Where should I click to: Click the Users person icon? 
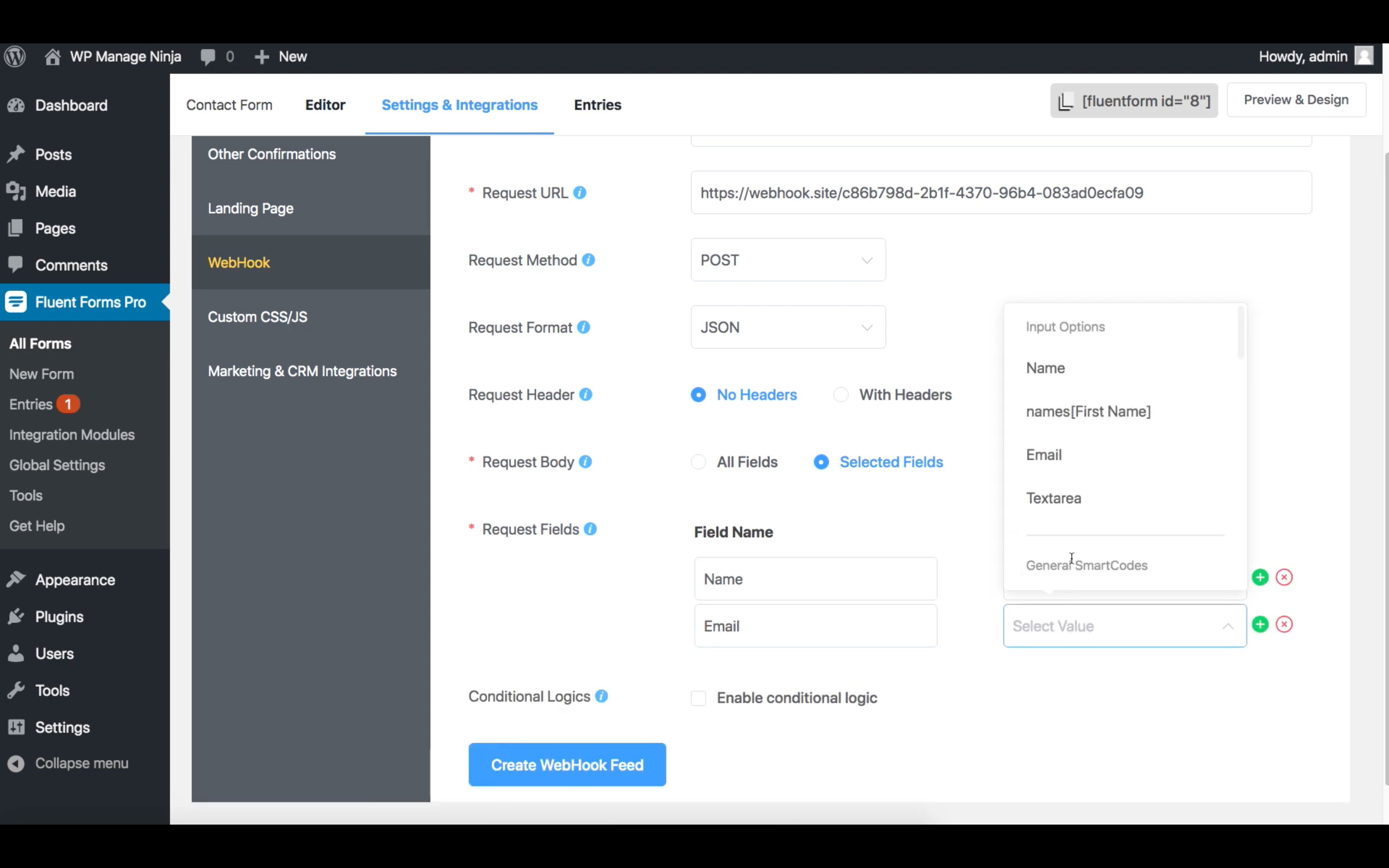pyautogui.click(x=16, y=653)
